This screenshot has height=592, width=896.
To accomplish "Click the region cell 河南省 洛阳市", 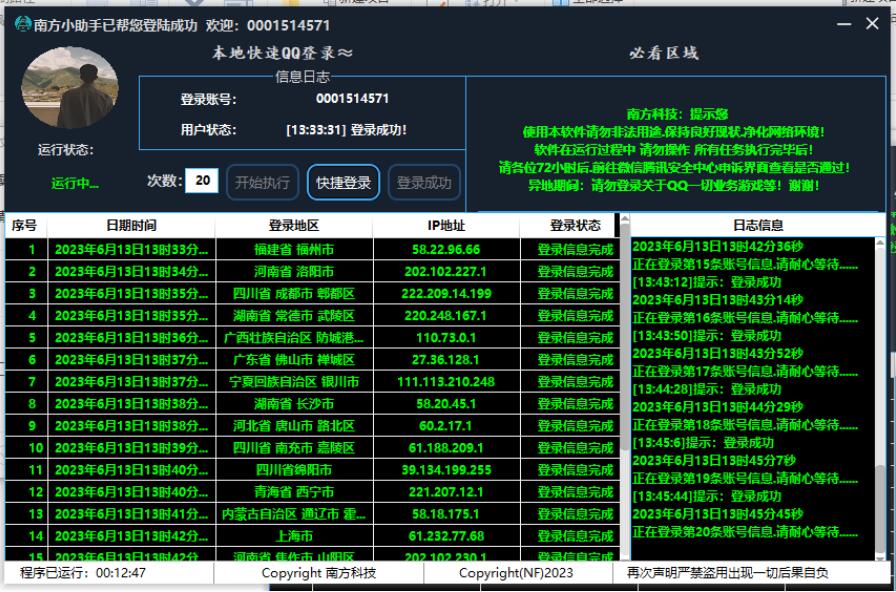I will pyautogui.click(x=294, y=271).
